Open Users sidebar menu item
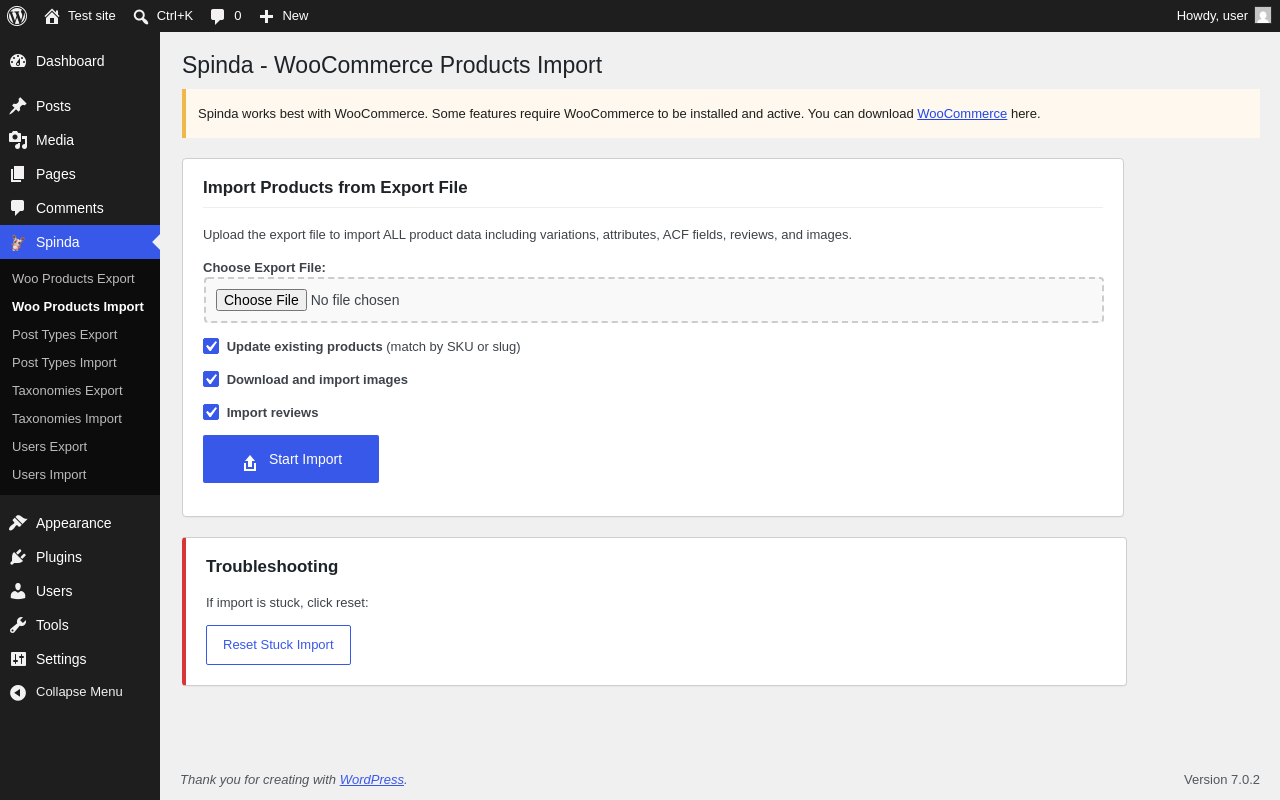This screenshot has height=800, width=1280. coord(80,591)
